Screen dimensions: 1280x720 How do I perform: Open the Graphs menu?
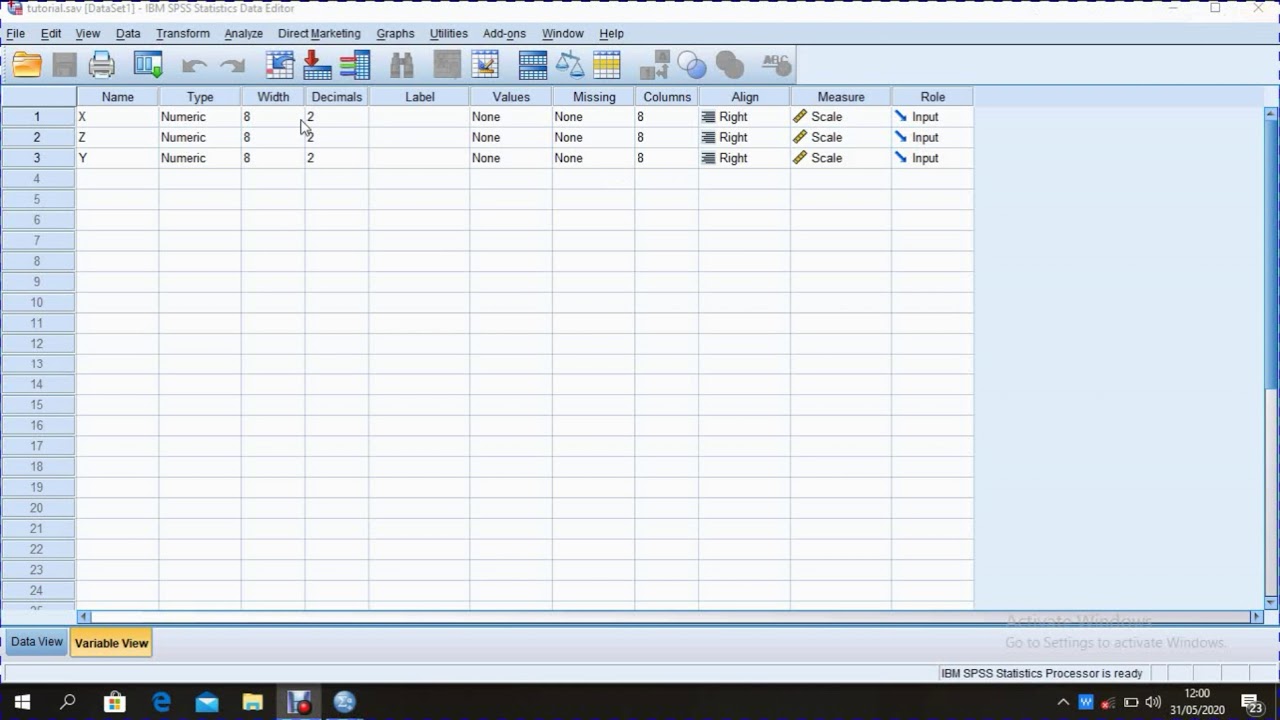pyautogui.click(x=395, y=33)
